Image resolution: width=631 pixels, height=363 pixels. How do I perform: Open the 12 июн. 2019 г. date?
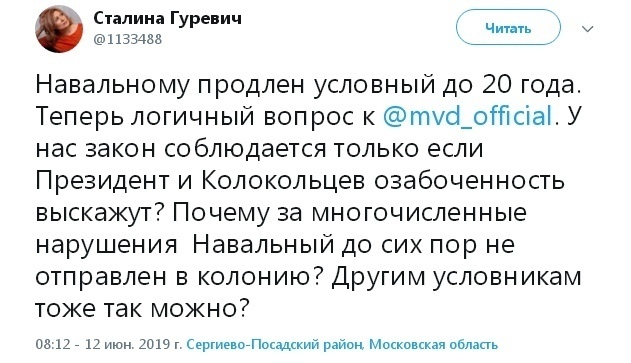pyautogui.click(x=134, y=344)
